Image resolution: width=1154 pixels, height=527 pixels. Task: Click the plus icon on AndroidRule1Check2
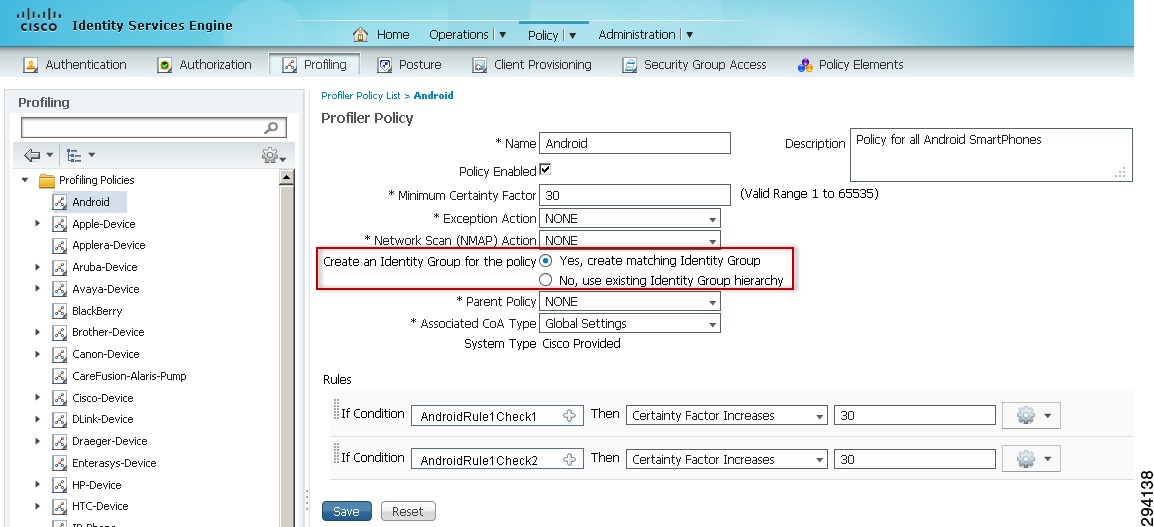point(570,460)
